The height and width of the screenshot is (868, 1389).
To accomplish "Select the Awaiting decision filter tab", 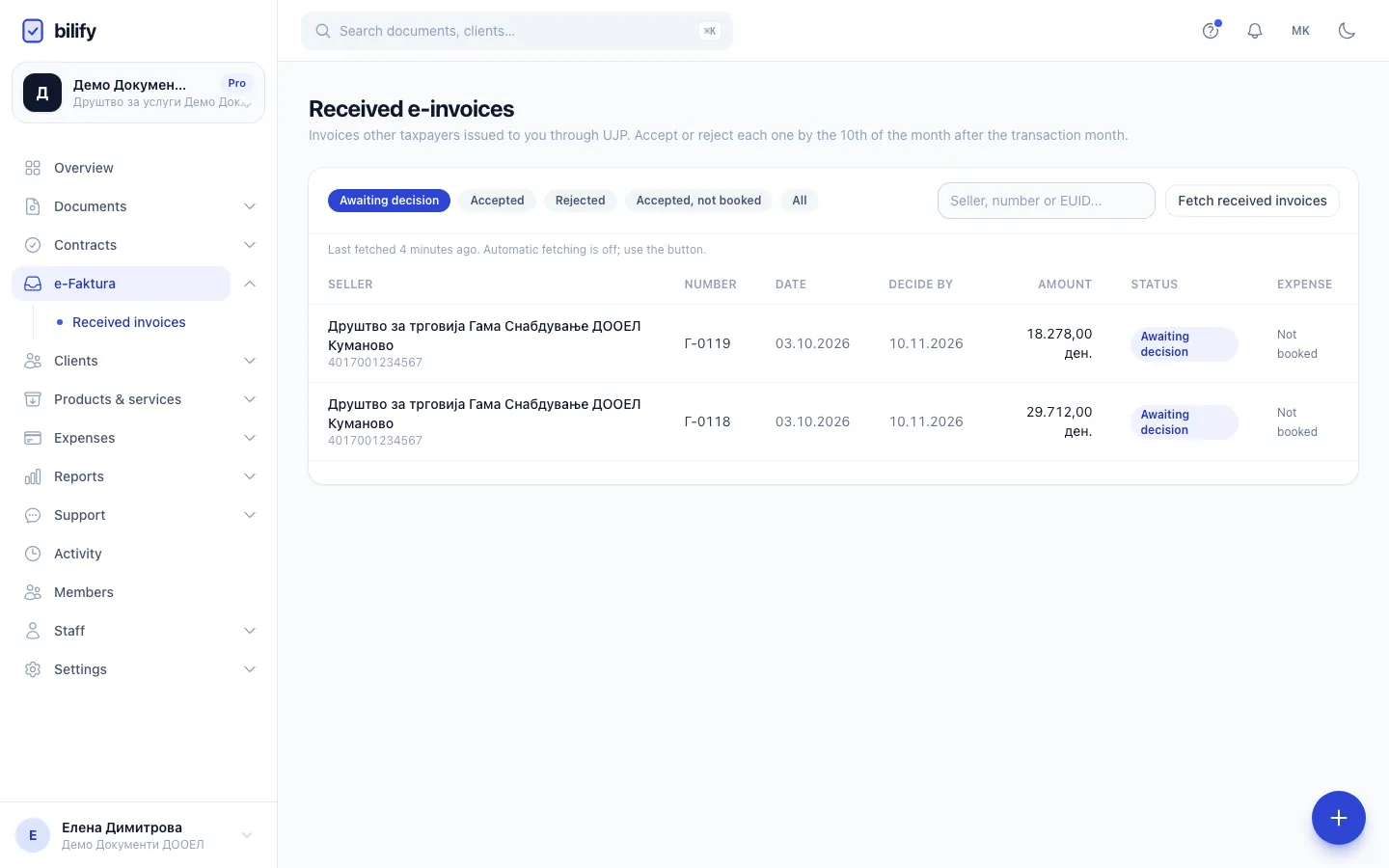I will coord(389,201).
